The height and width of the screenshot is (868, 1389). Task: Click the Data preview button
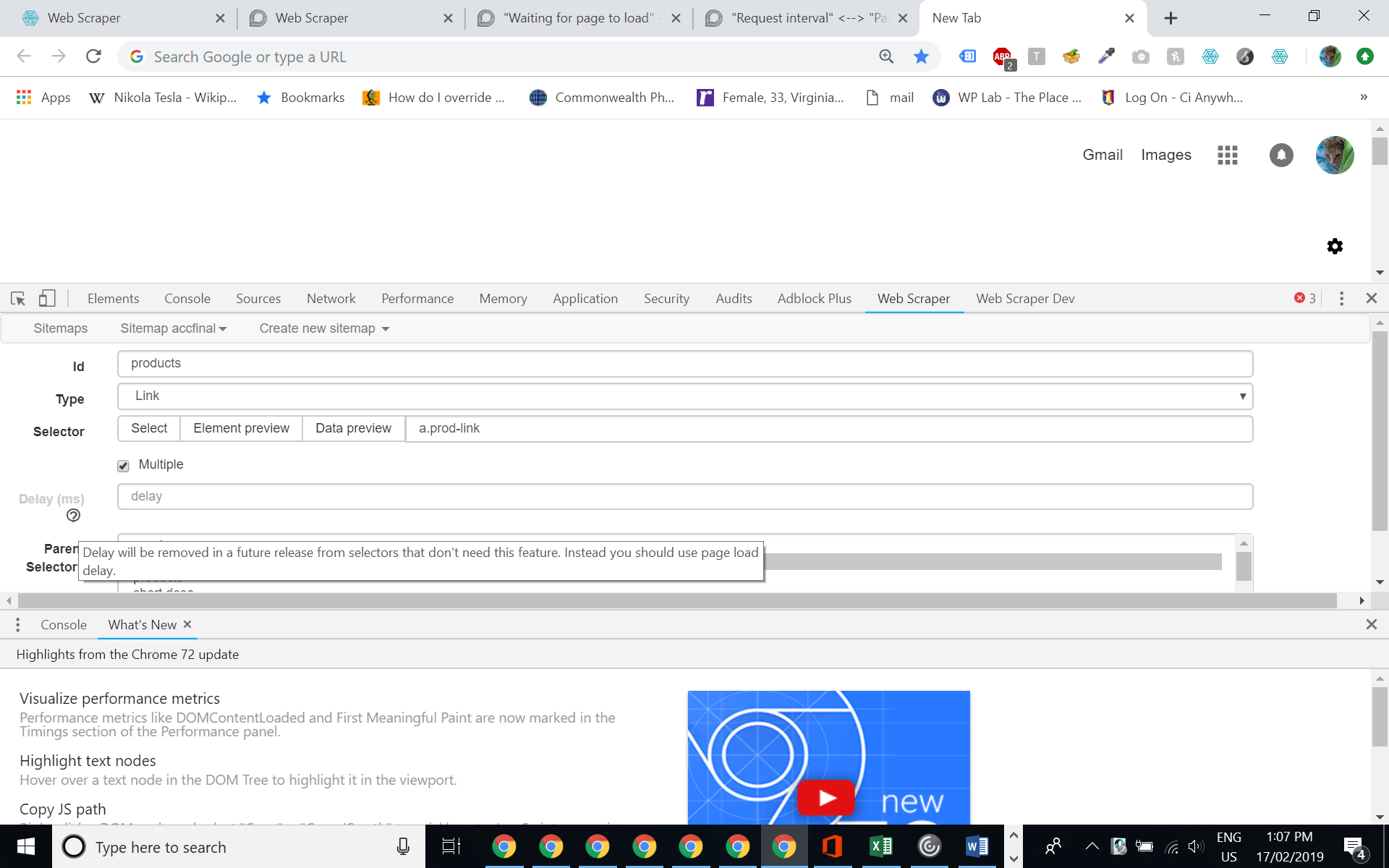[353, 428]
